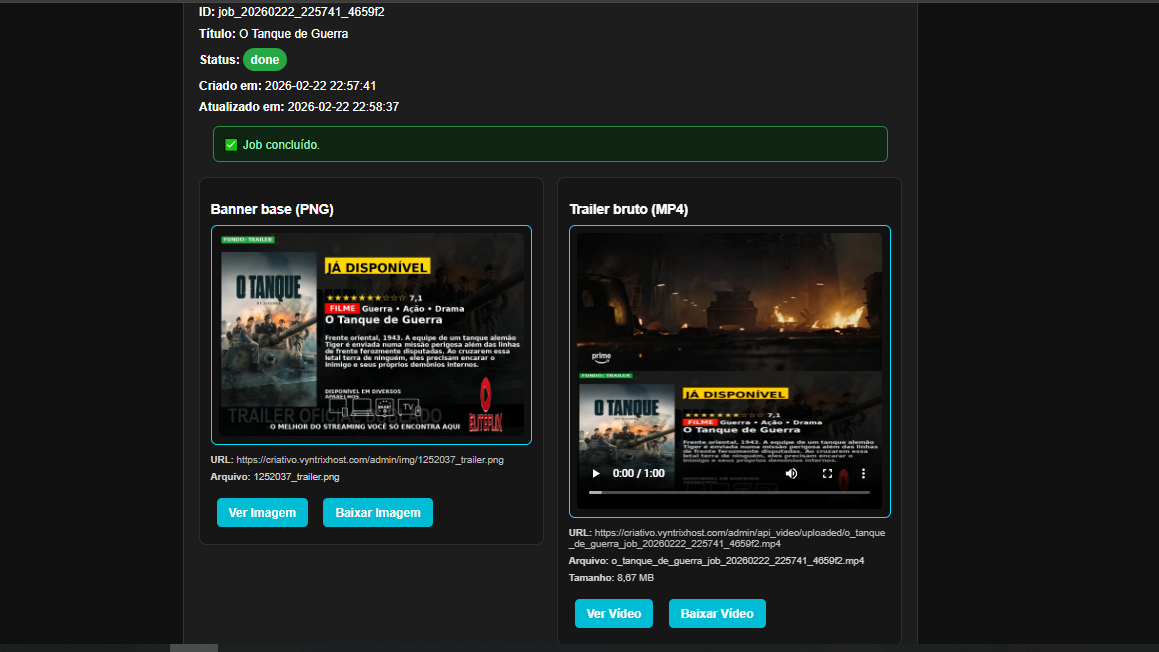
Task: Click the Prime logo in trailer video
Action: click(x=601, y=356)
